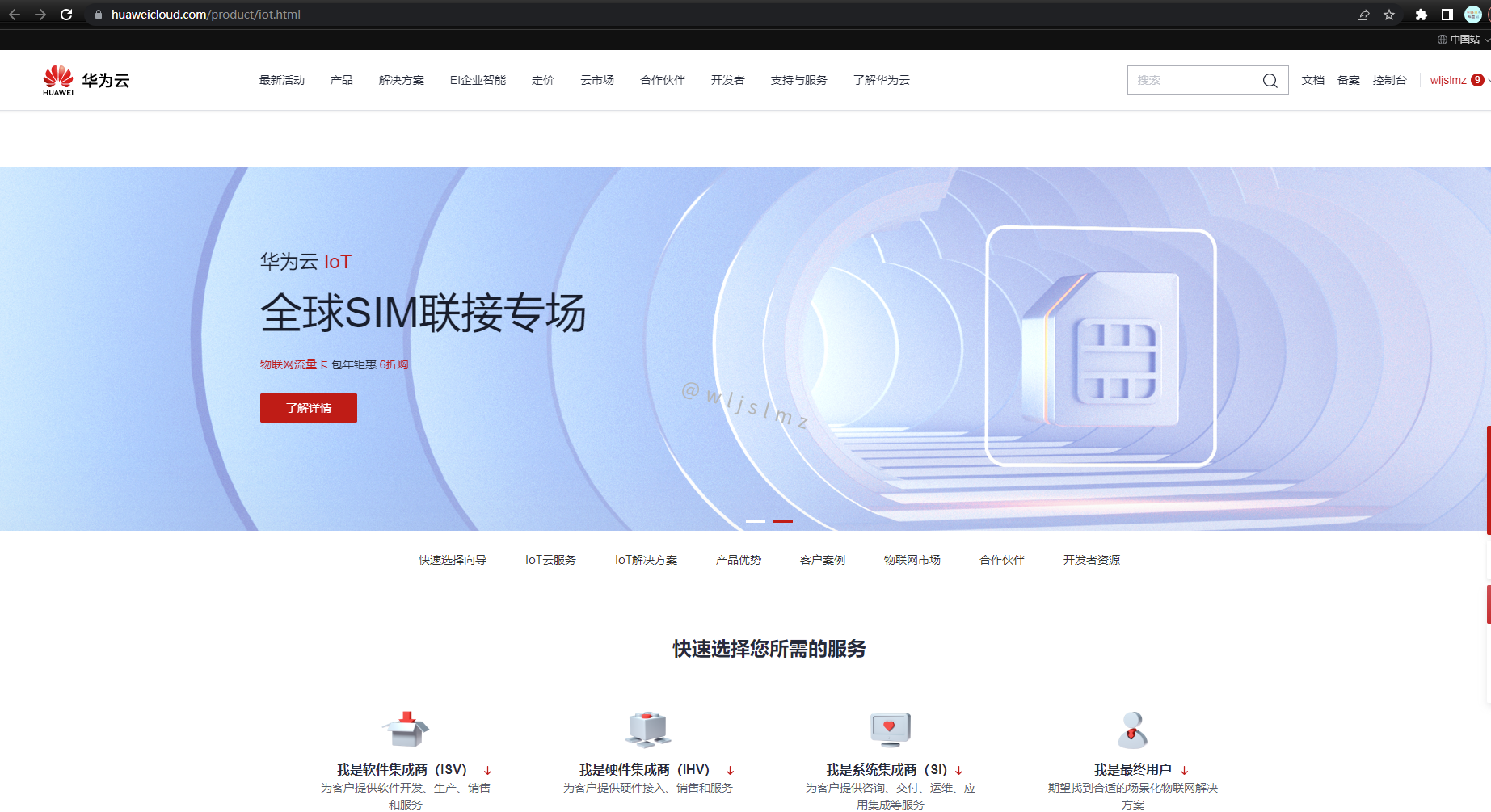Click the Huawei Cloud logo

click(86, 80)
